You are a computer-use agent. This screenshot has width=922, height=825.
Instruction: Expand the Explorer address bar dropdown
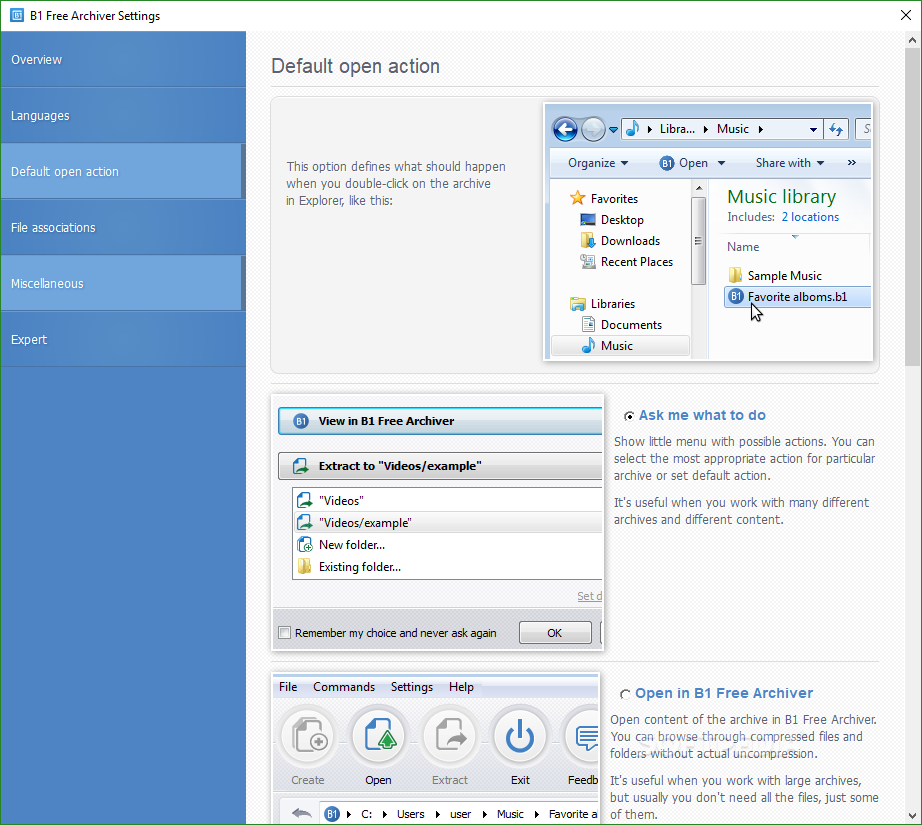pyautogui.click(x=813, y=129)
